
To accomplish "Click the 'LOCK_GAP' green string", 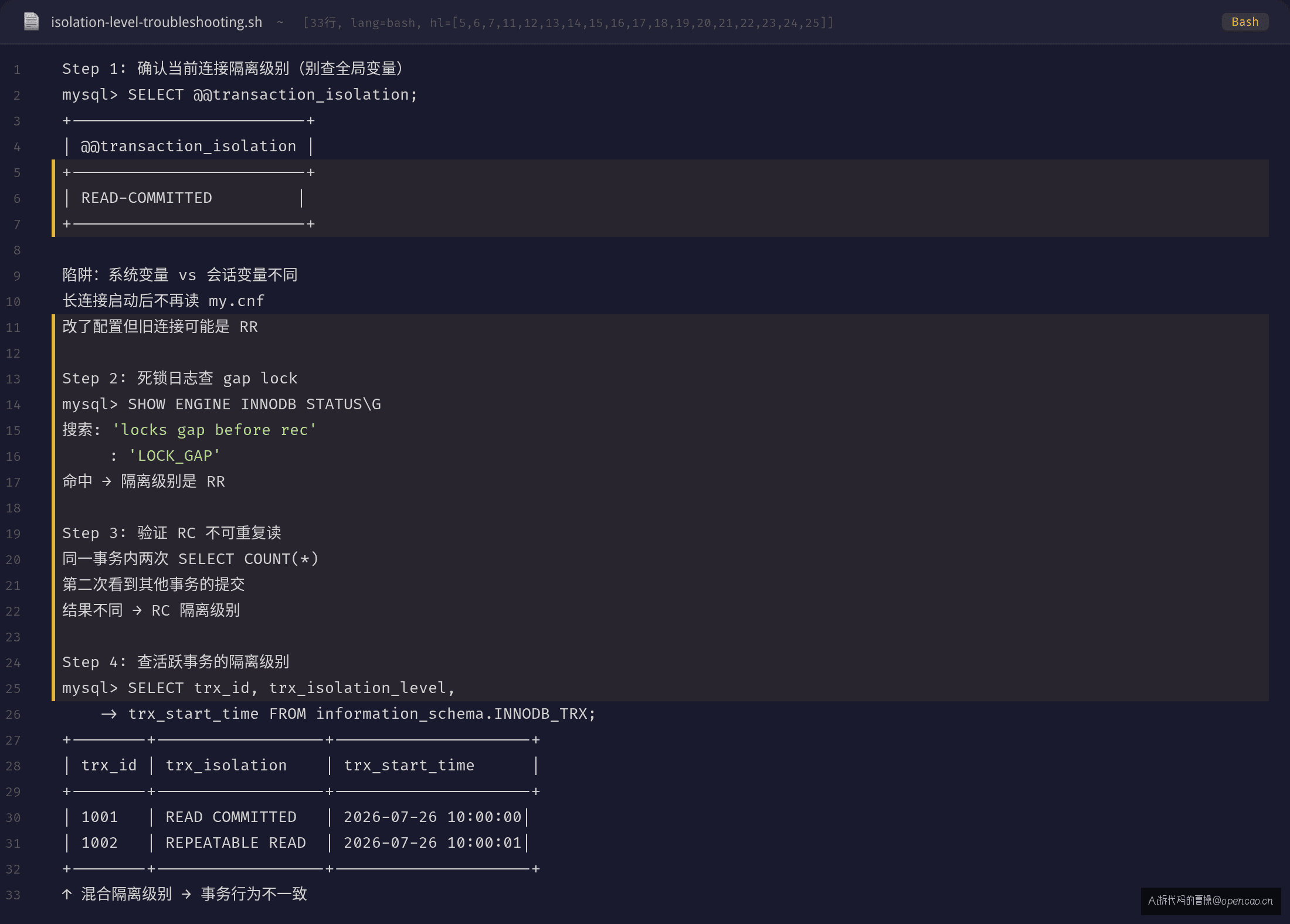I will tap(175, 456).
